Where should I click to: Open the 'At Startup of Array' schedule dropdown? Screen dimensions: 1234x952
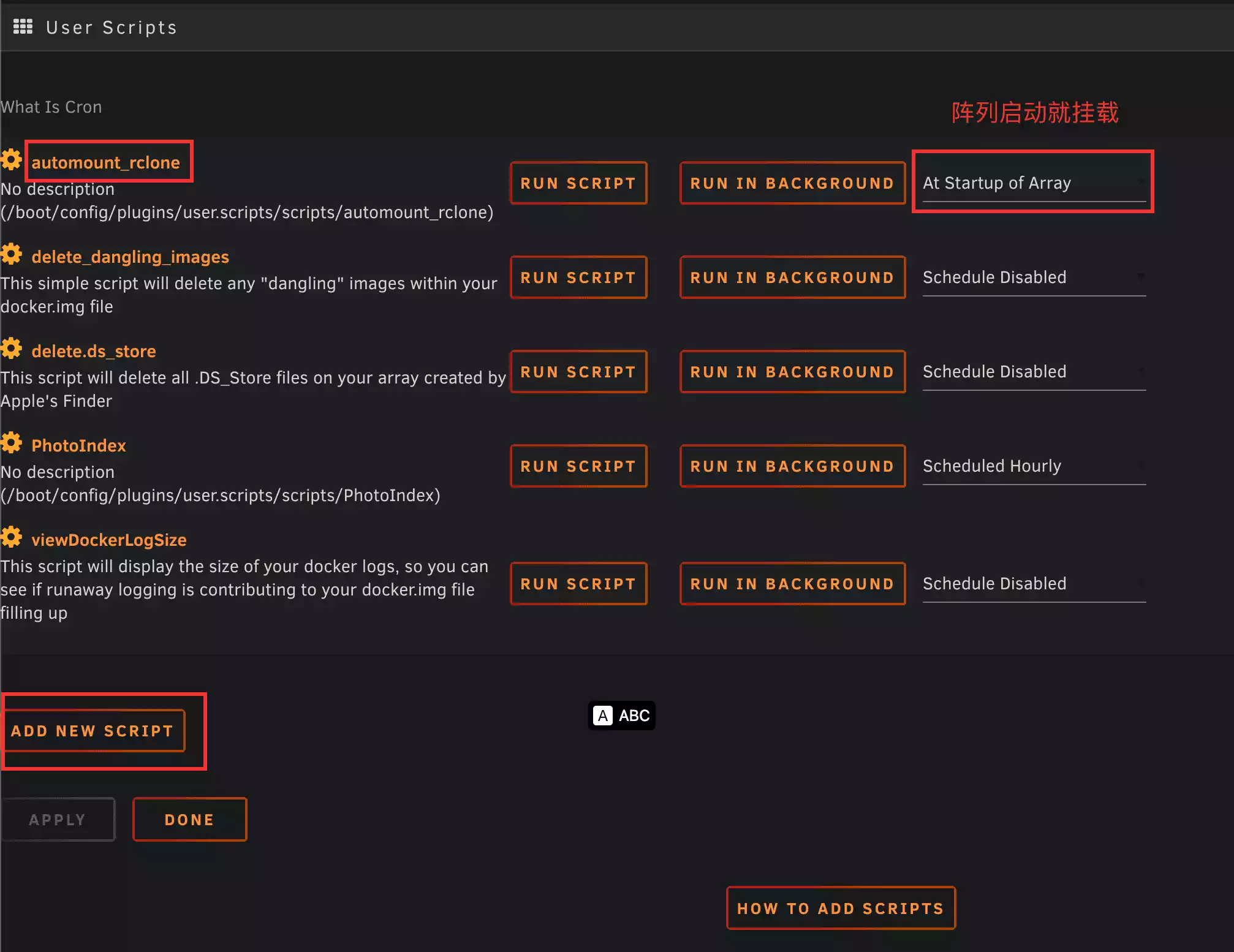click(x=1034, y=183)
